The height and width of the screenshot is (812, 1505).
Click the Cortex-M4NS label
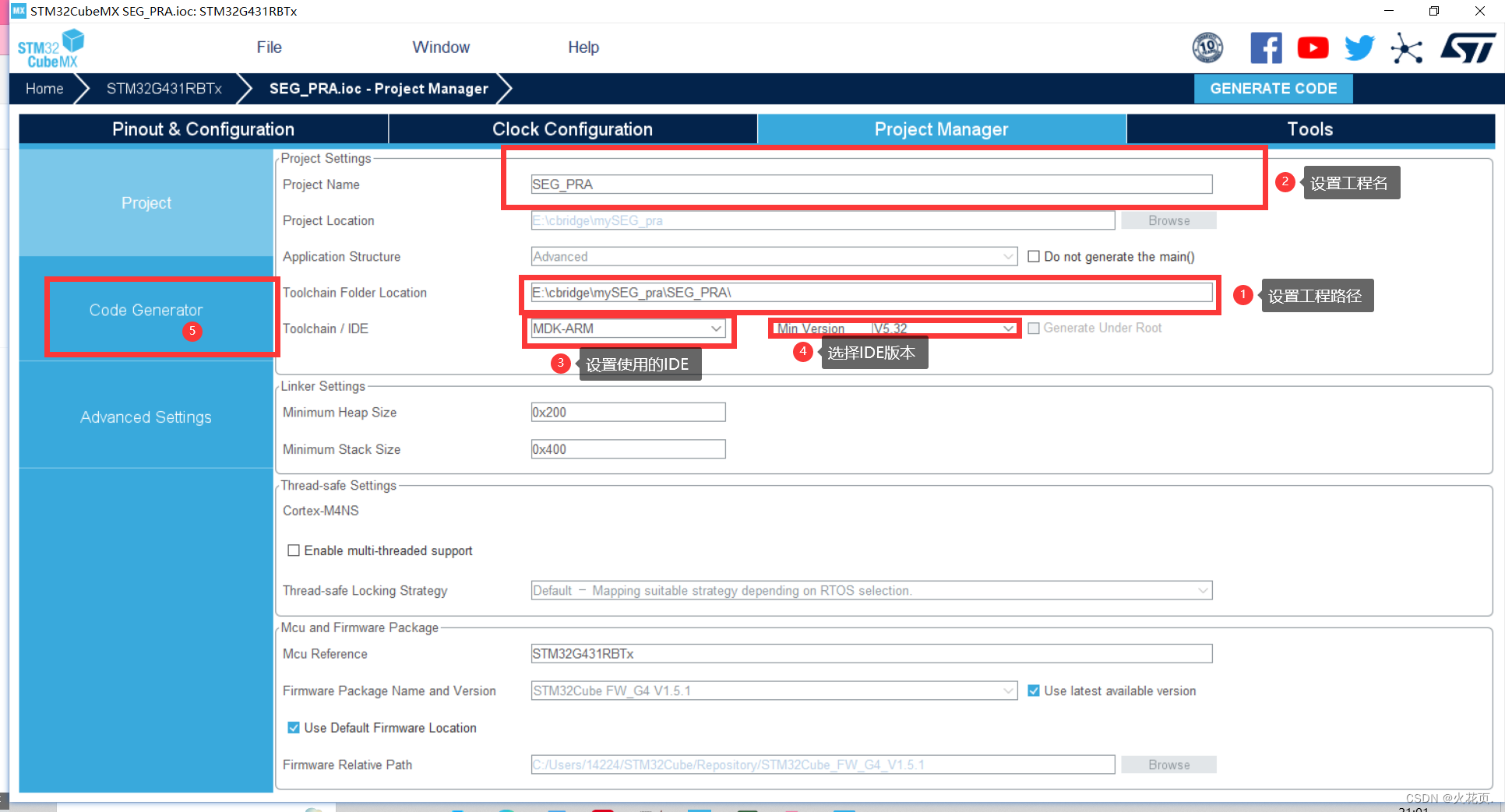coord(321,511)
